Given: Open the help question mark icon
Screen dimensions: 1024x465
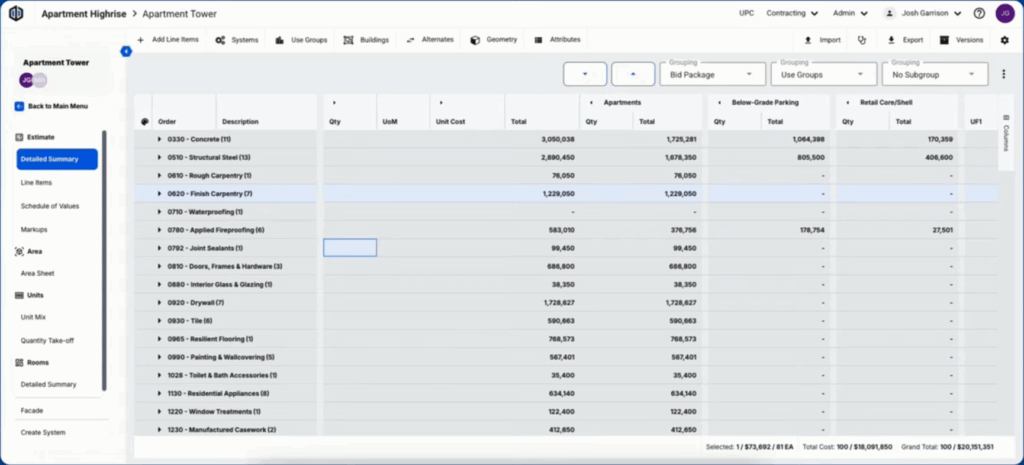Looking at the screenshot, I should 979,13.
